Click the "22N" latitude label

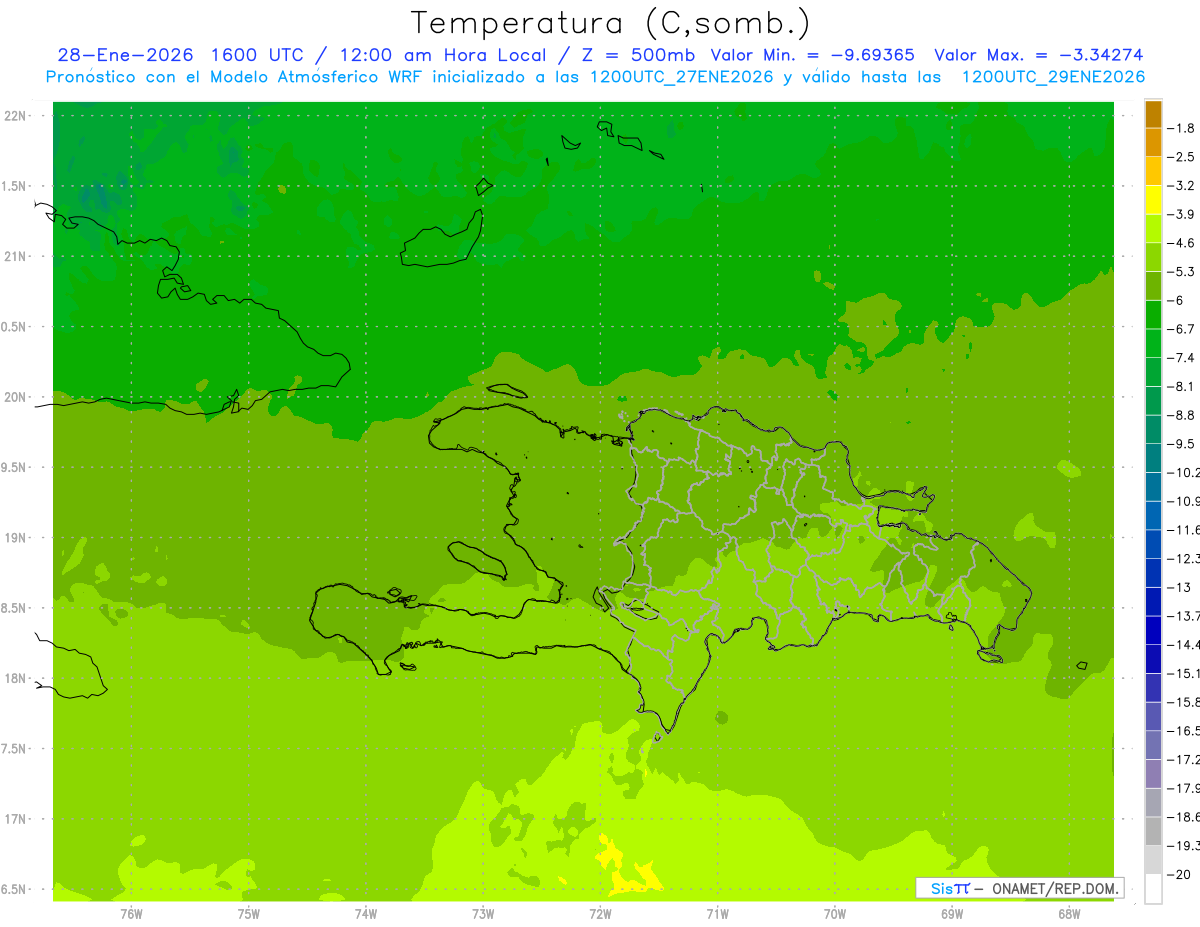coord(15,116)
